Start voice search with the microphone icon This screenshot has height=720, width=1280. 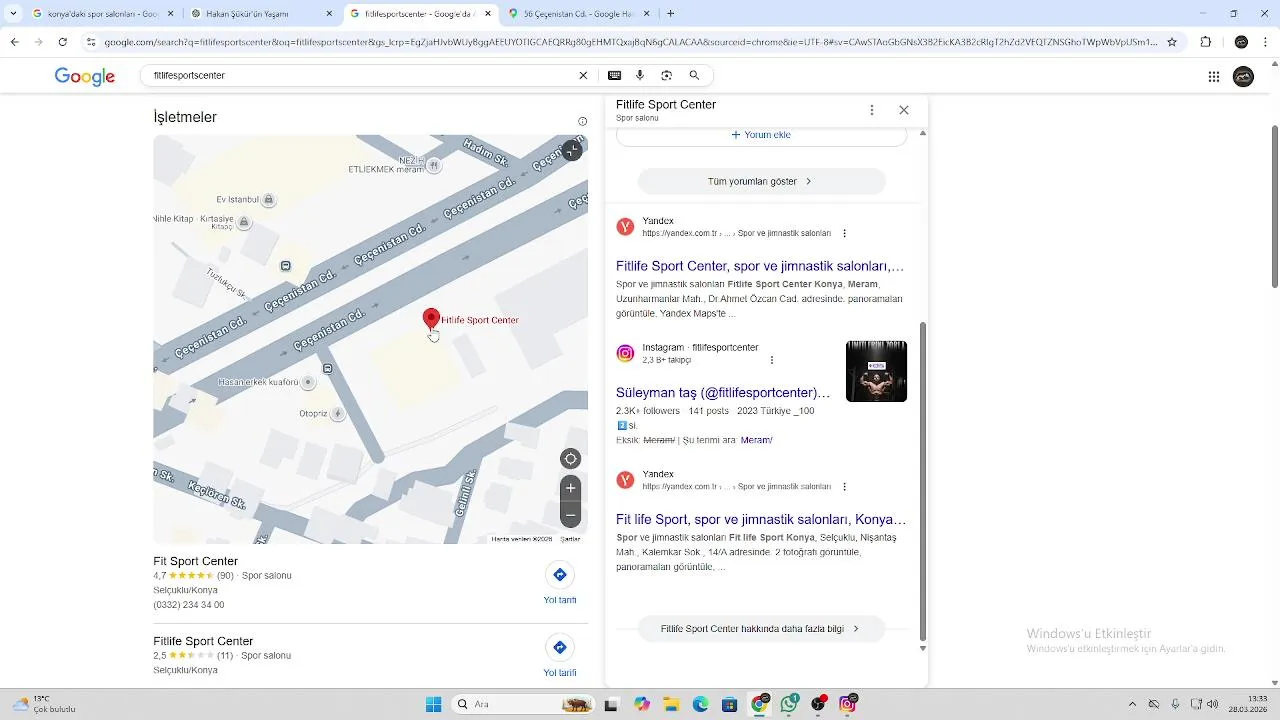tap(640, 75)
